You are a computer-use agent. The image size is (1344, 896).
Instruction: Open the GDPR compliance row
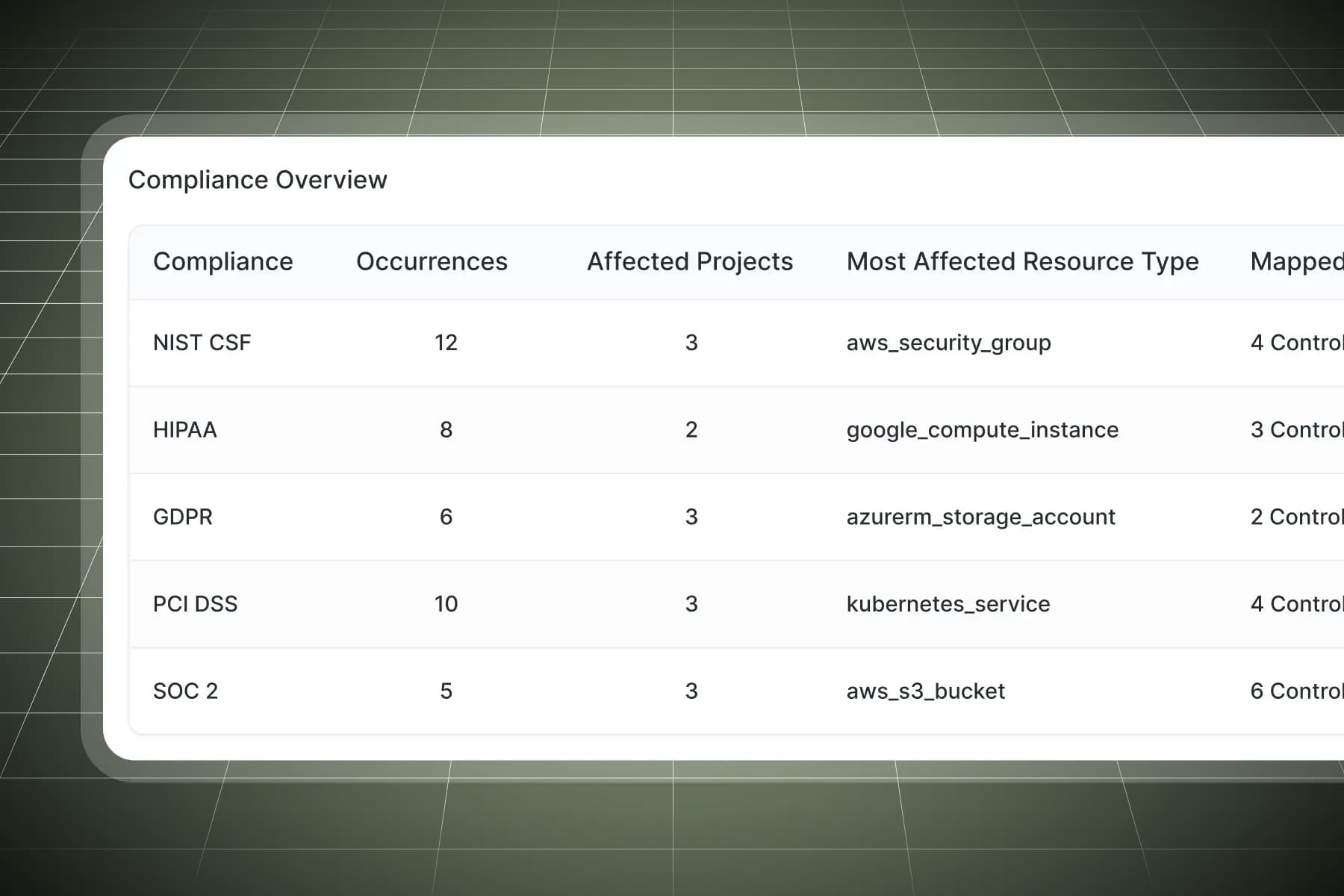point(182,517)
